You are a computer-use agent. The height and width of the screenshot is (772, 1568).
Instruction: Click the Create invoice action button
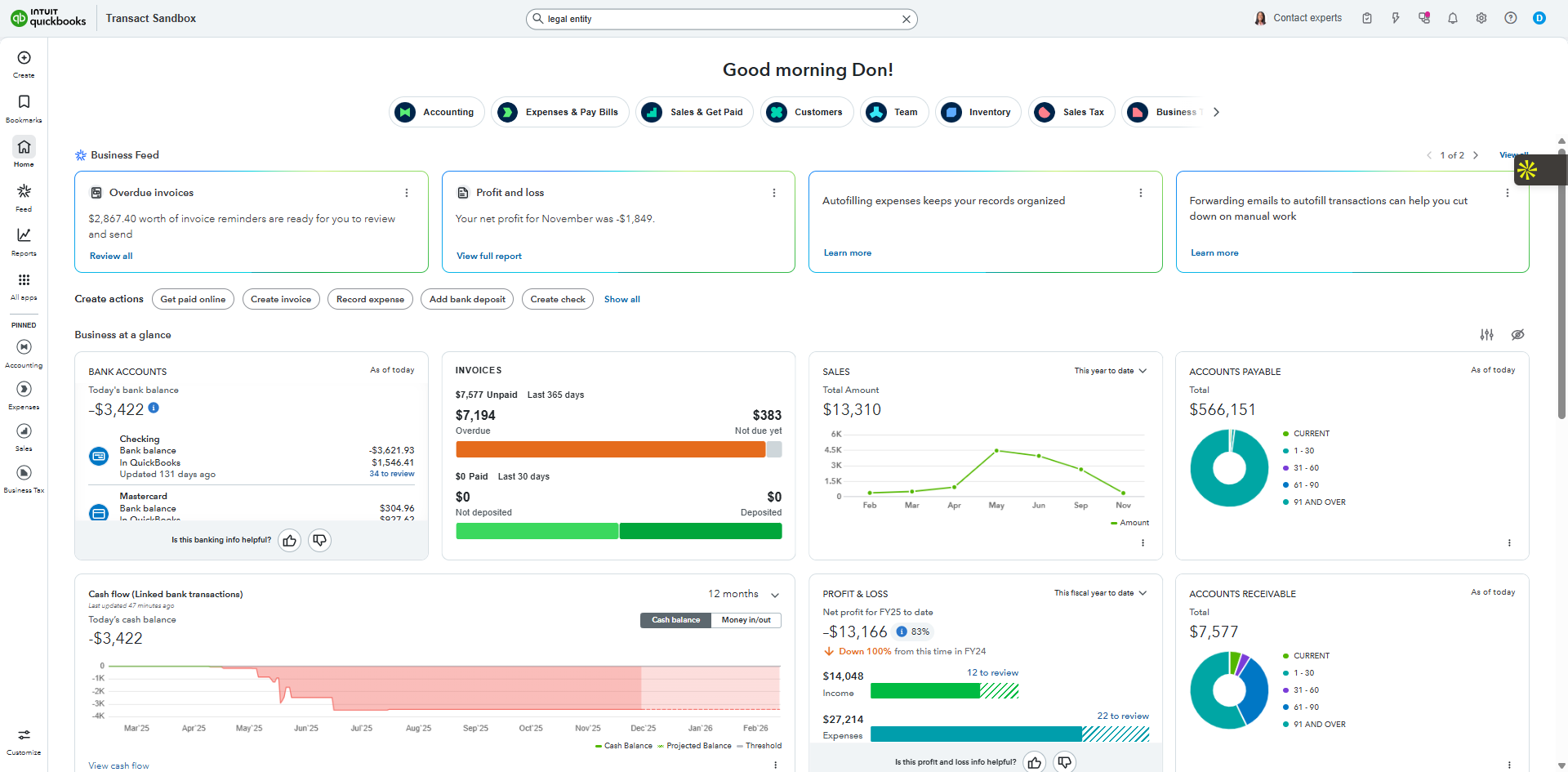(281, 299)
